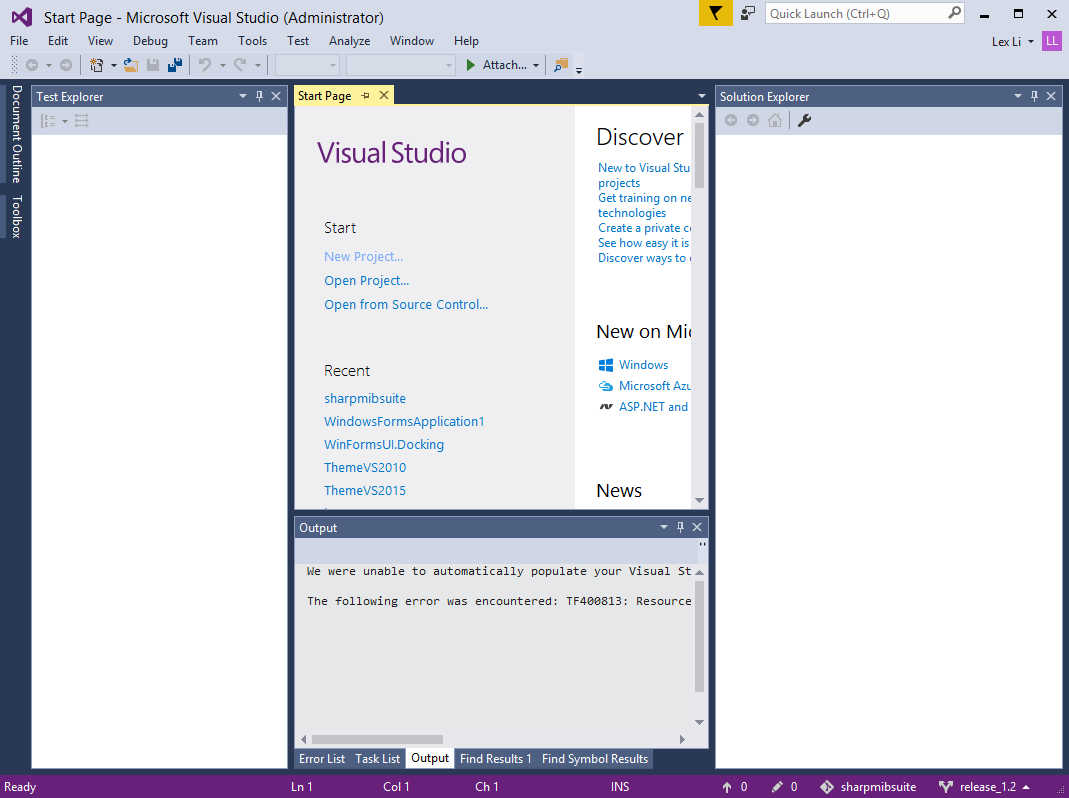Click the Open from Source Control link

(406, 304)
